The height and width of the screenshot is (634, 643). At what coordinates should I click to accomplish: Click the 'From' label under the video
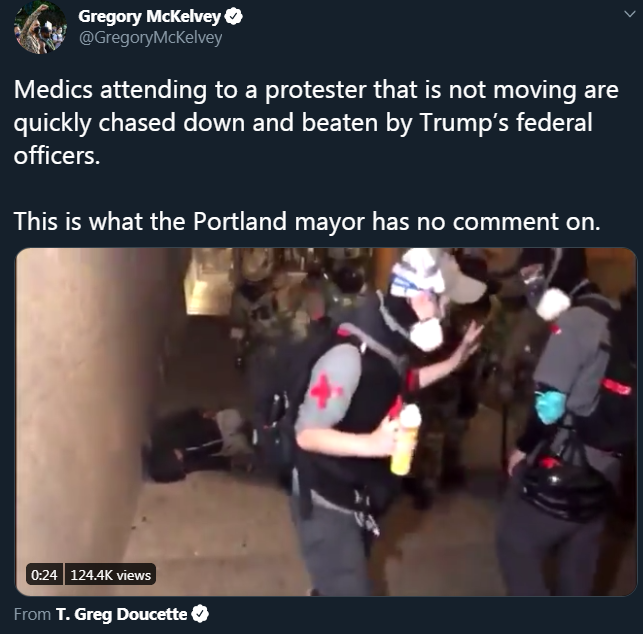pyautogui.click(x=32, y=614)
